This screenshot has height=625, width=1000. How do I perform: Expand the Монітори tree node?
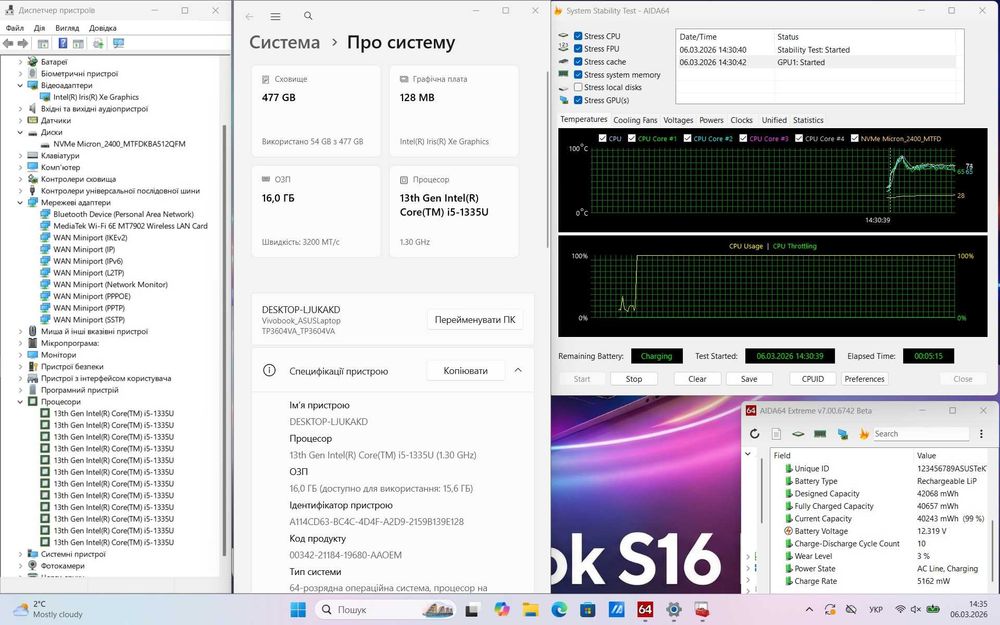tap(20, 355)
